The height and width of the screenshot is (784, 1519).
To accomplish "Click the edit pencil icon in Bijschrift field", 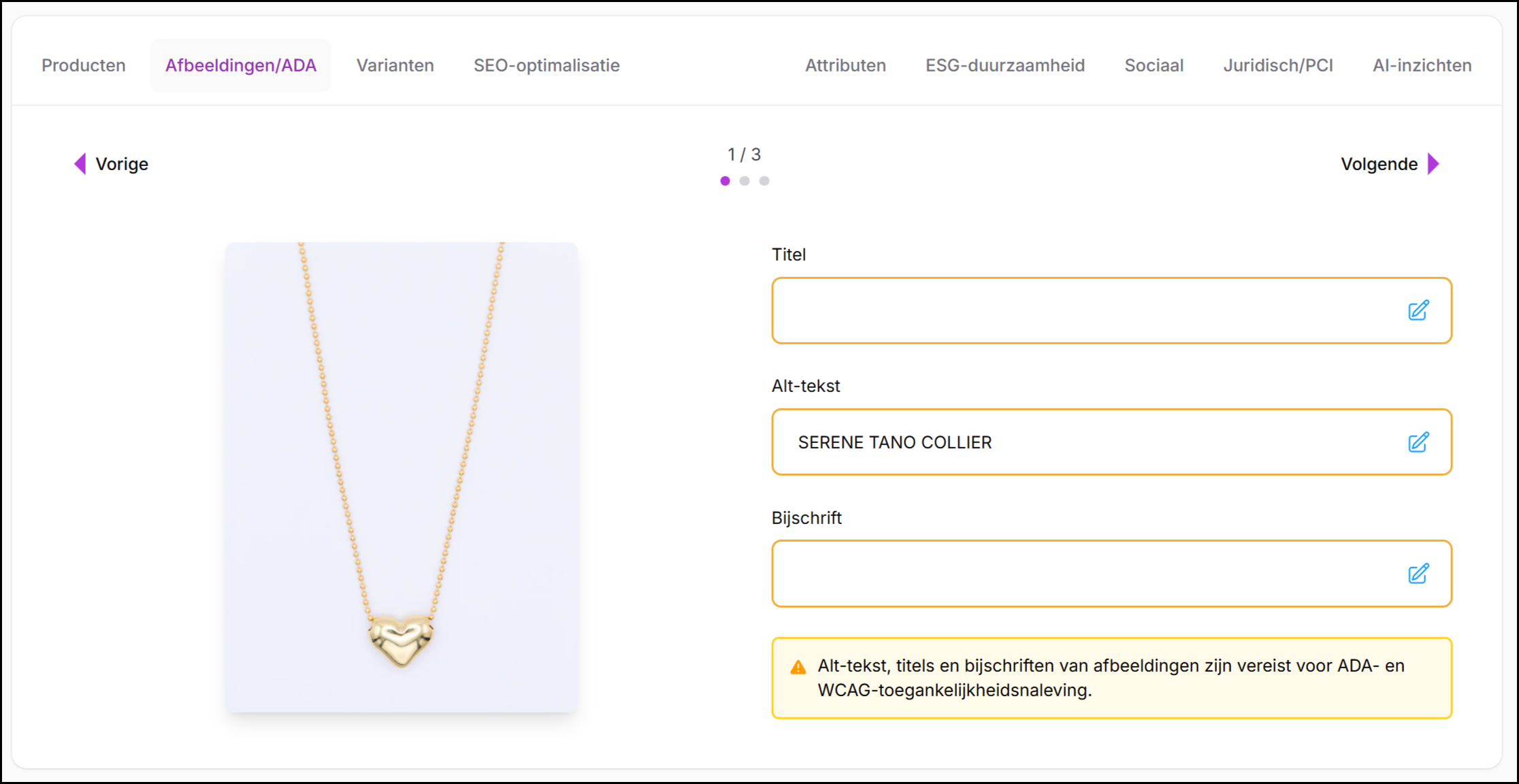I will click(x=1418, y=574).
